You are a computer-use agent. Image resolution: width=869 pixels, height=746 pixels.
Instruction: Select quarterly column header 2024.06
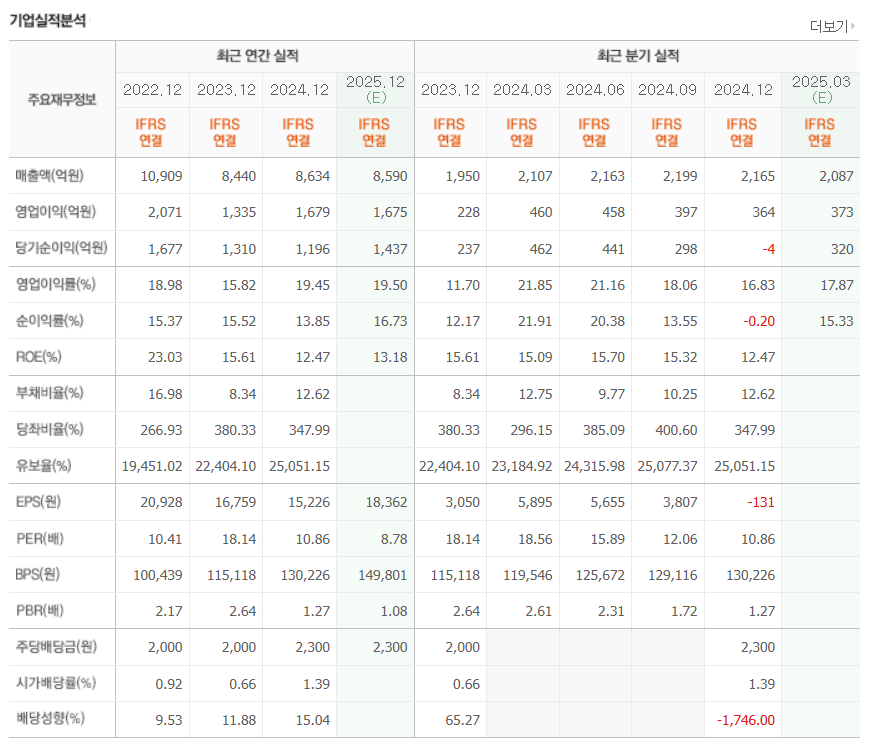595,90
